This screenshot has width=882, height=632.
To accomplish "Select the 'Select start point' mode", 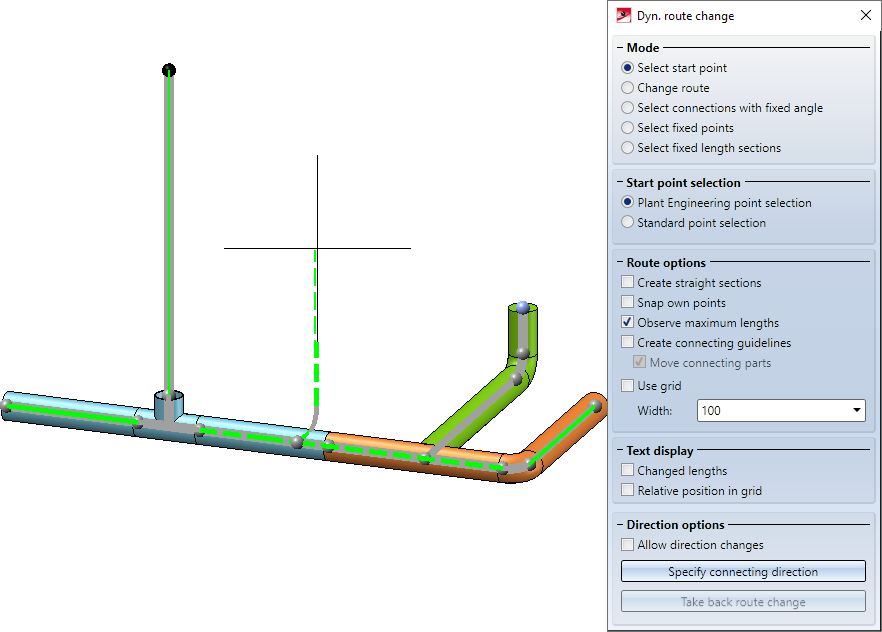I will 628,68.
